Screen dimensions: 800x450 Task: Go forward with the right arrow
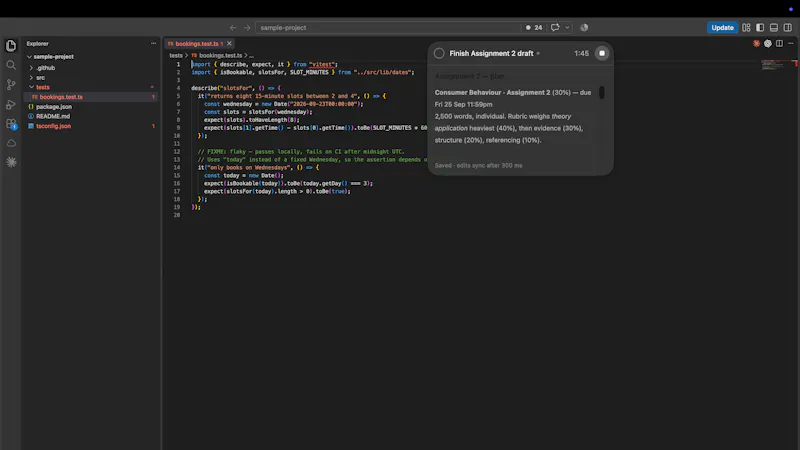(247, 28)
